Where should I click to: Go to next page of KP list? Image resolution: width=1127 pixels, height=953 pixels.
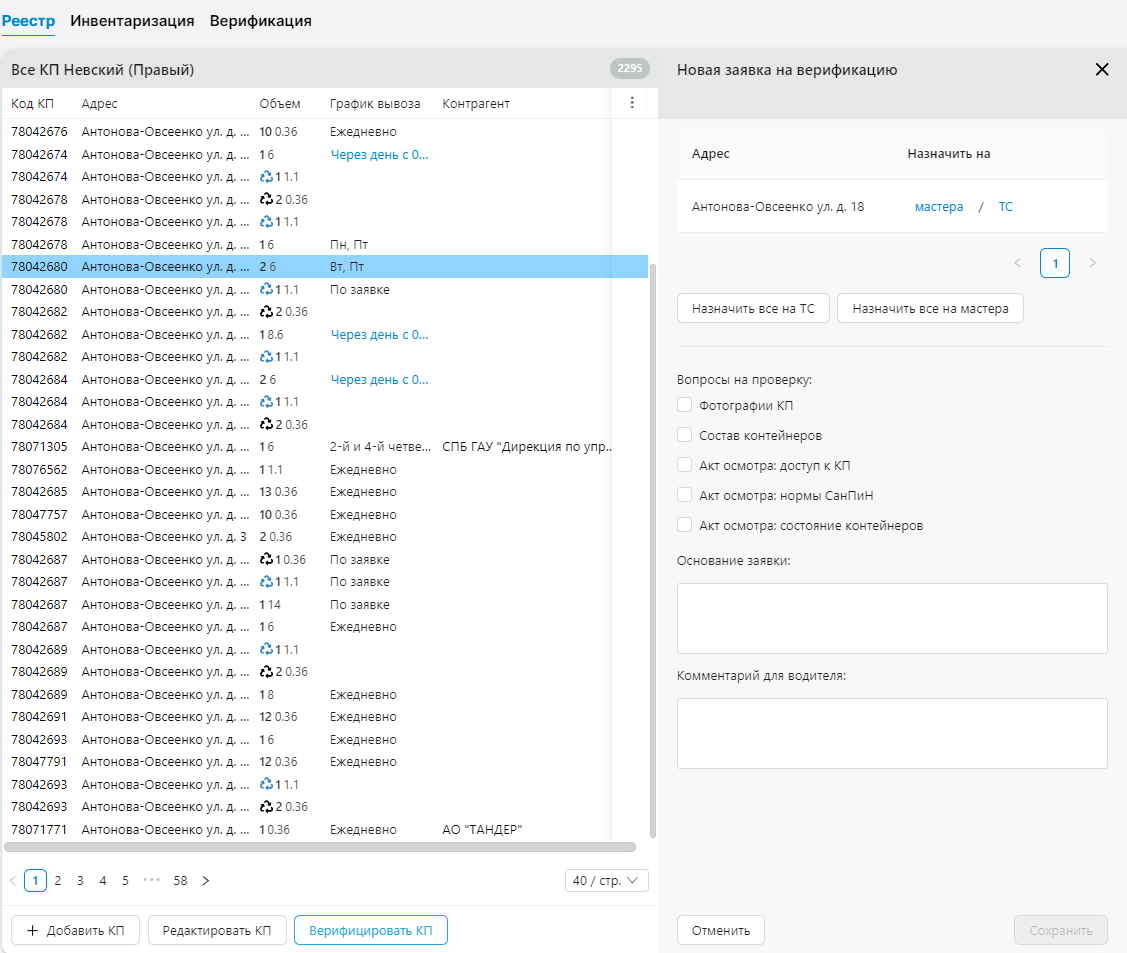pos(206,881)
